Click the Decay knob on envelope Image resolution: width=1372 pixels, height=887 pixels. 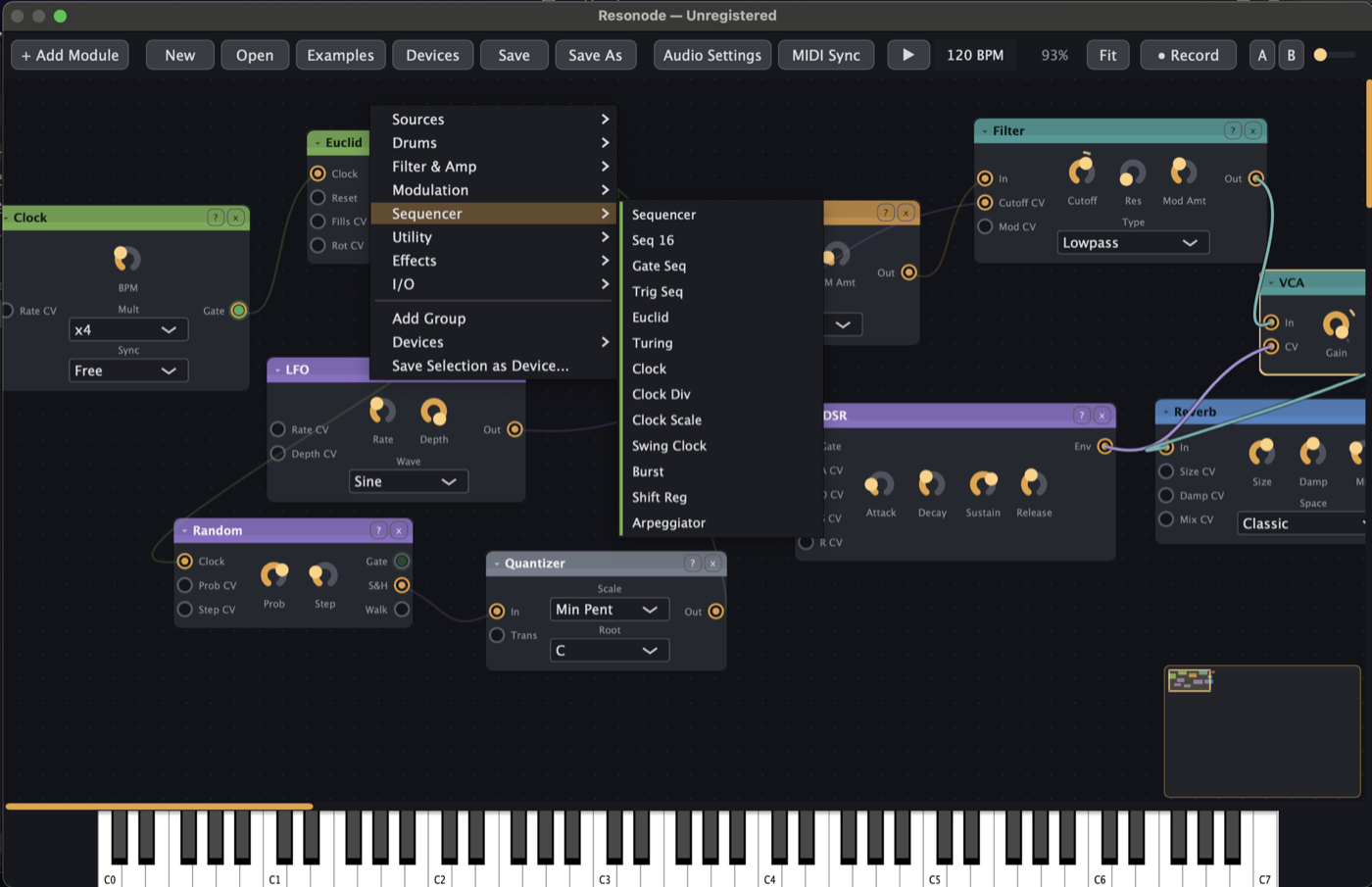931,483
